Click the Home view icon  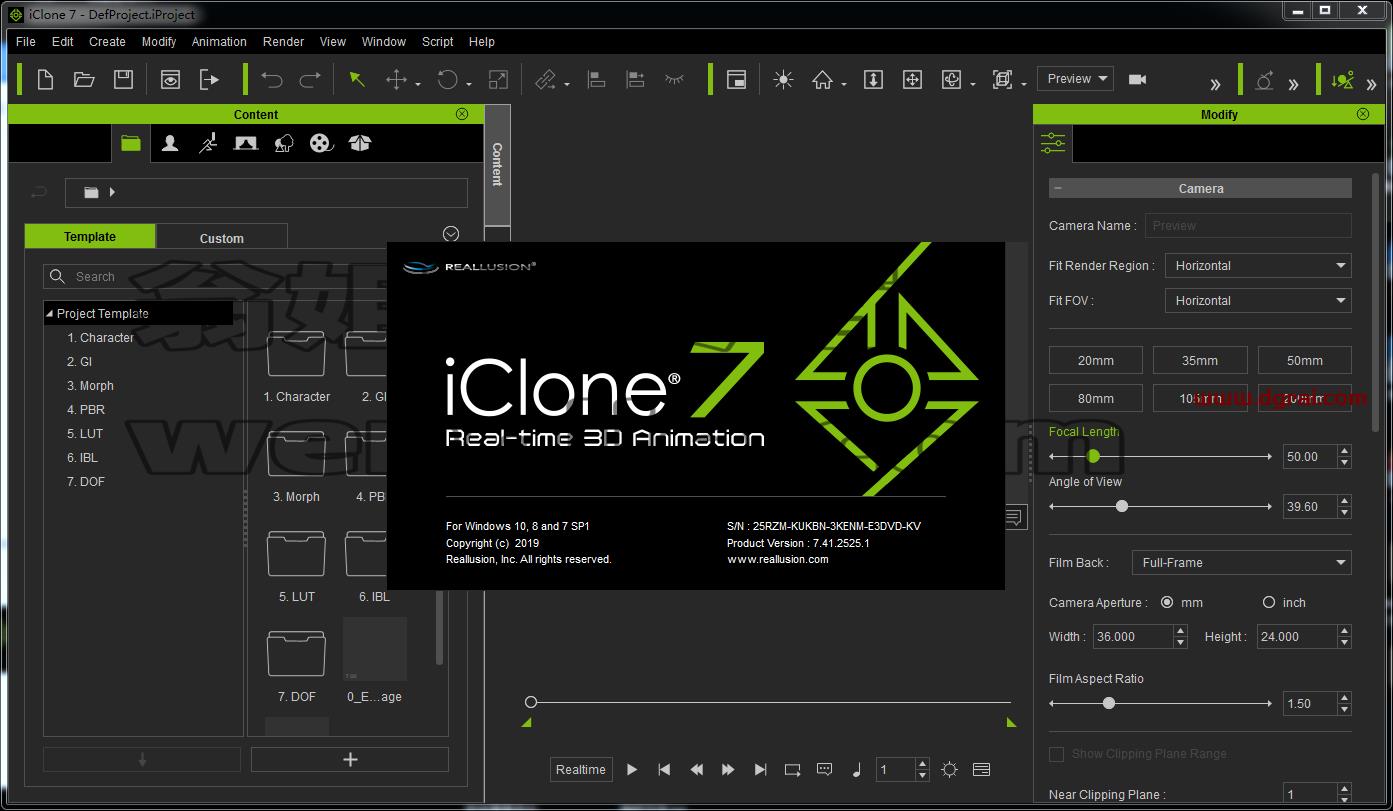(x=822, y=80)
